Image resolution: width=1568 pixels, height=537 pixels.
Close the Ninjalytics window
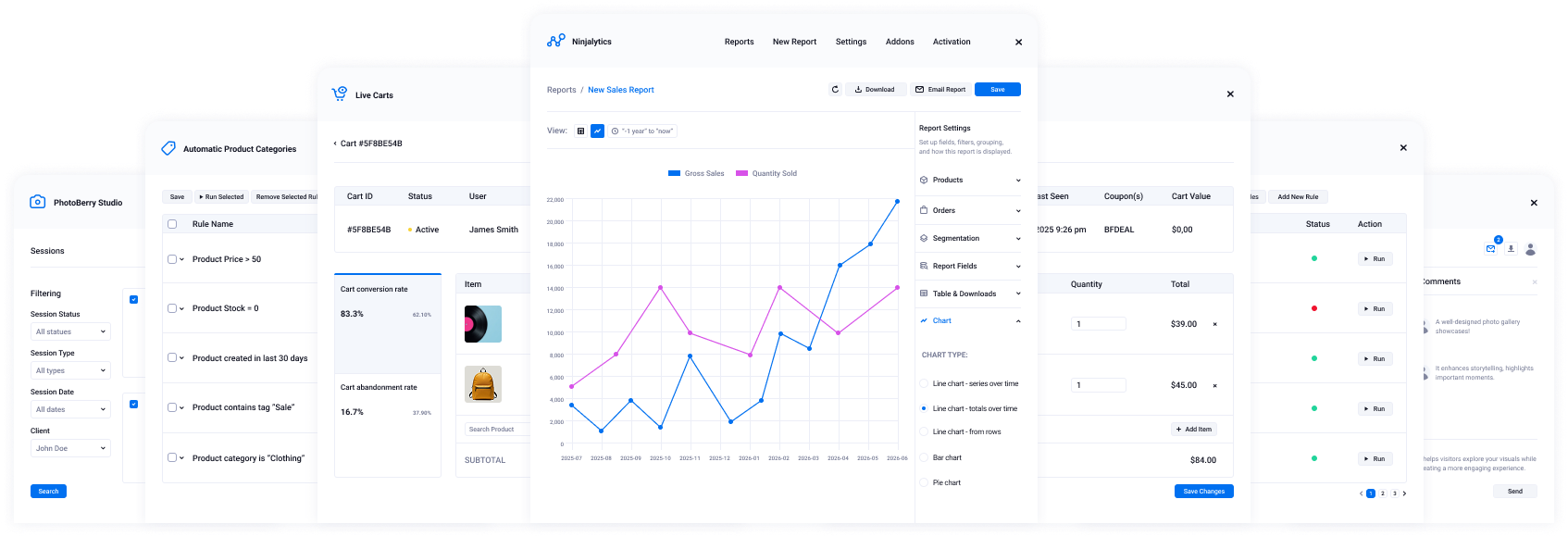tap(1019, 42)
